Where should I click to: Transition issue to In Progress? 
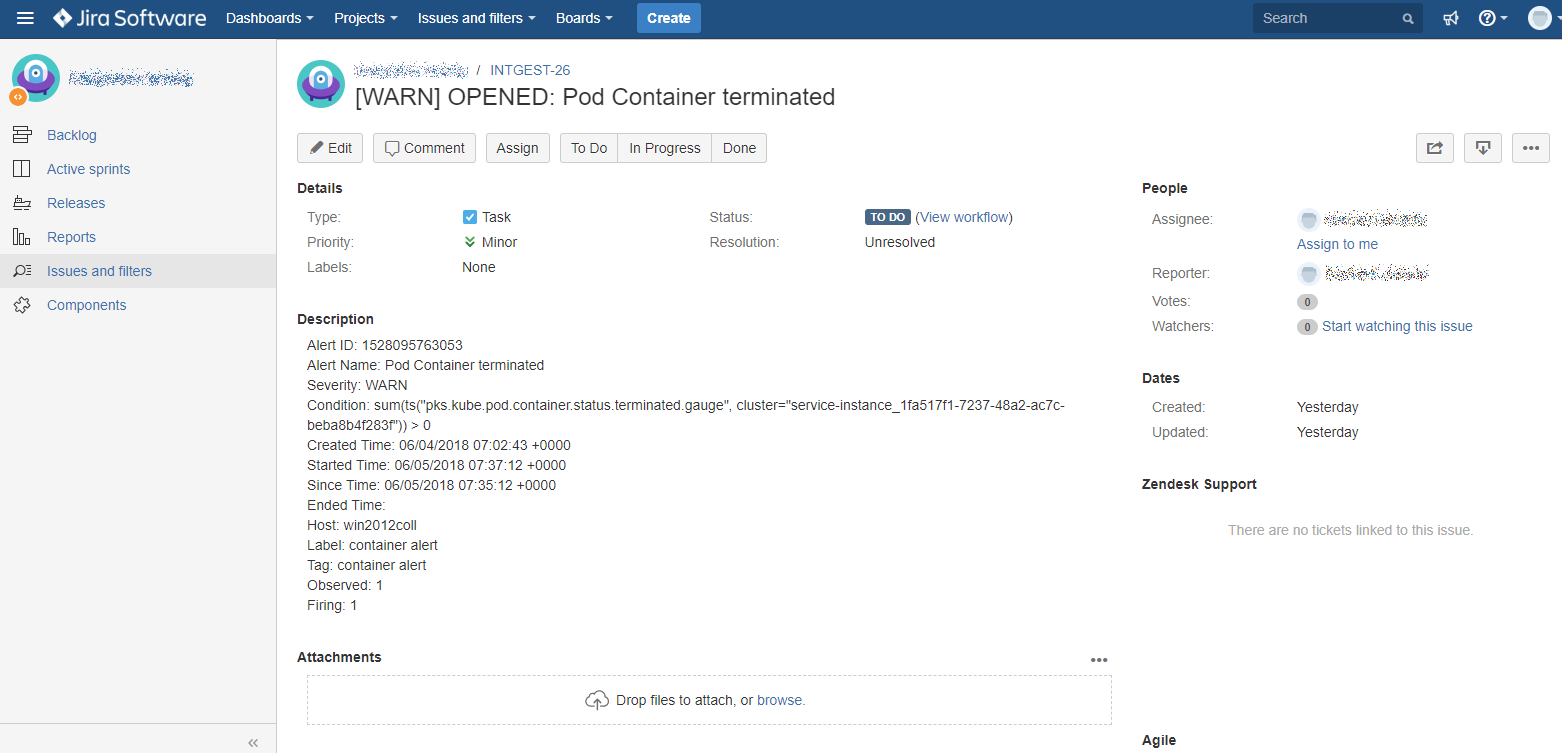click(665, 148)
